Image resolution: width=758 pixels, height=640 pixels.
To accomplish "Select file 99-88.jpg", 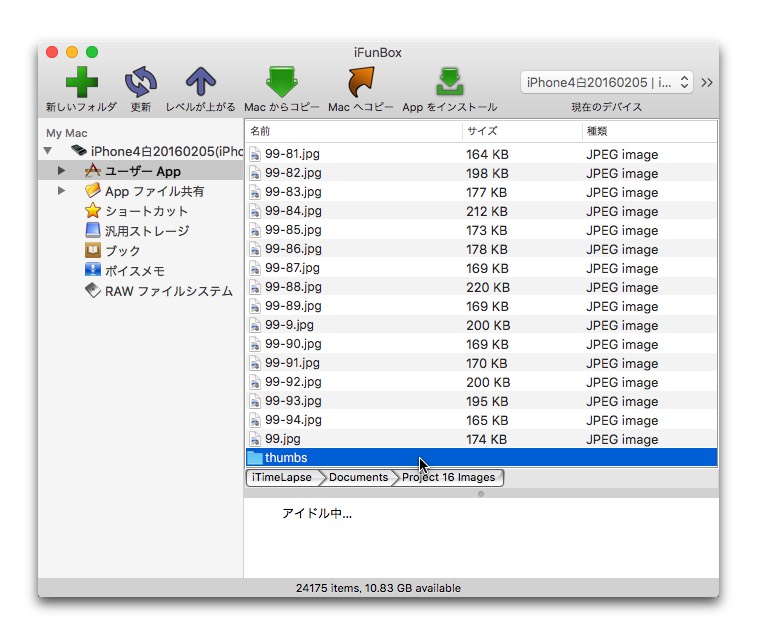I will [x=481, y=287].
